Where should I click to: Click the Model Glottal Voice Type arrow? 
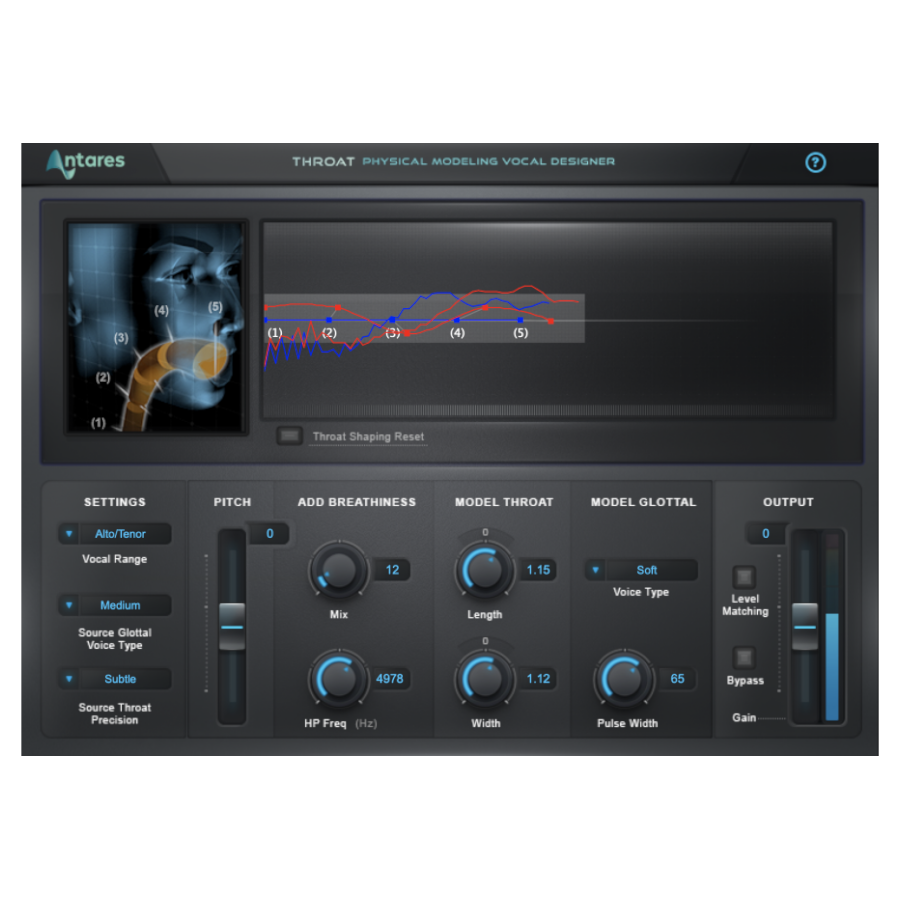[x=595, y=570]
